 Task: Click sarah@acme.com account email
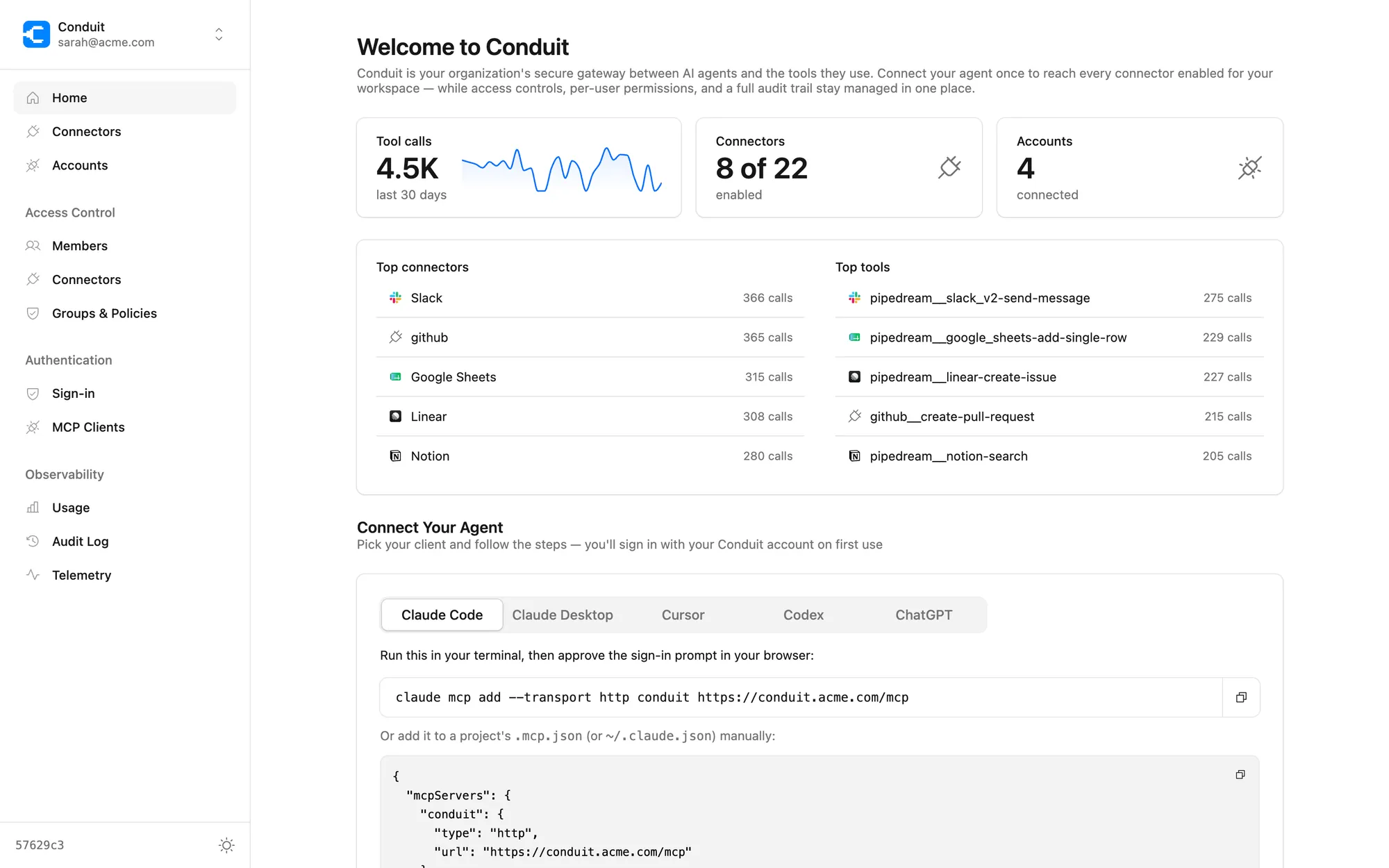[x=106, y=42]
